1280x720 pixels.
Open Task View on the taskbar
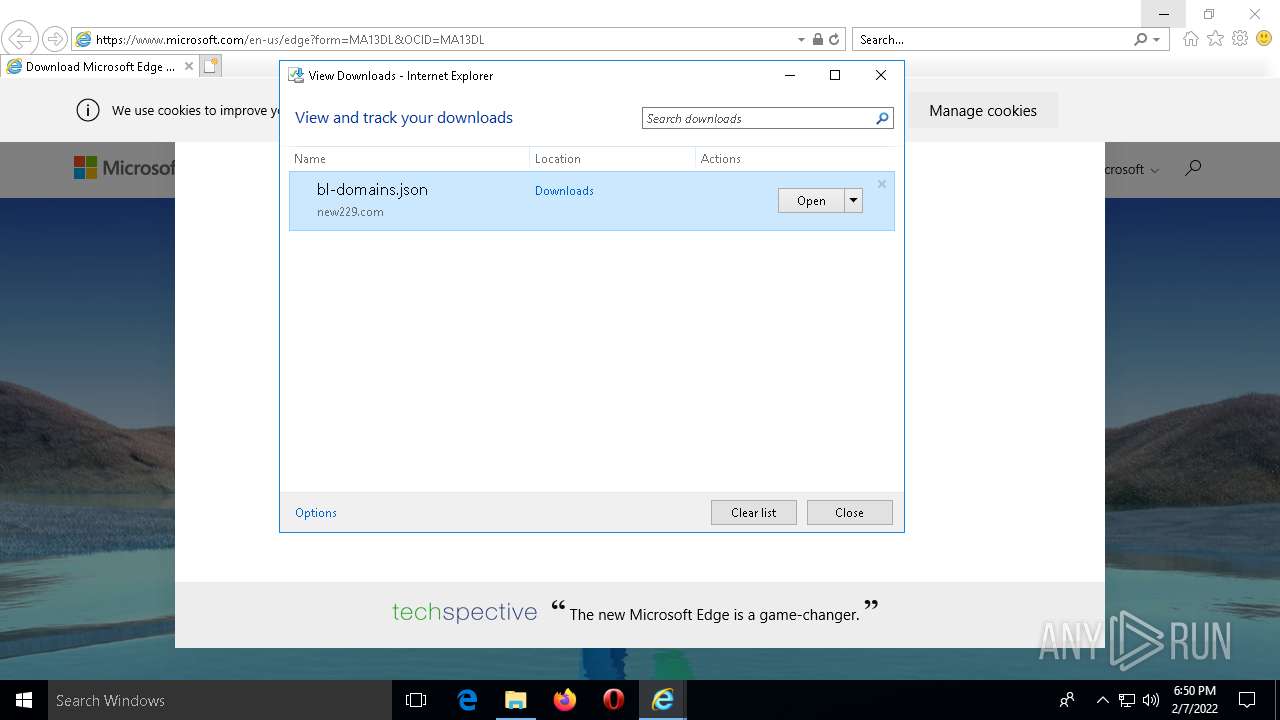(x=416, y=700)
